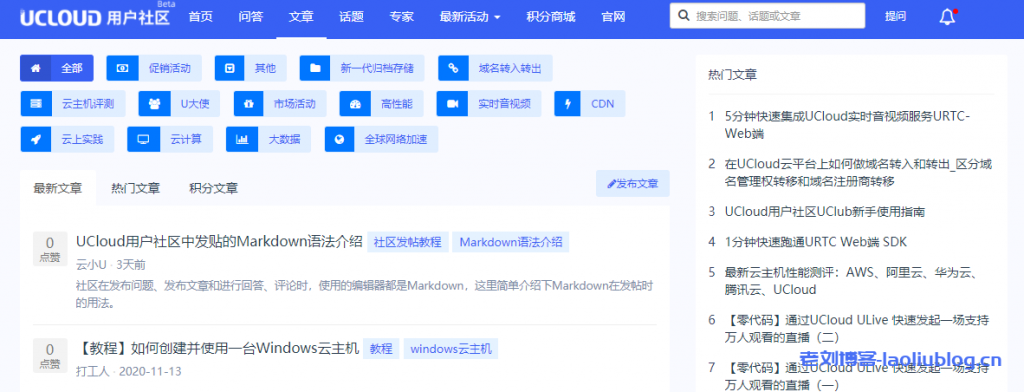Screen dimensions: 1024x392
Task: Open hot article 在UCloud云平台上如何做域名转入和转出
Action: coord(859,172)
